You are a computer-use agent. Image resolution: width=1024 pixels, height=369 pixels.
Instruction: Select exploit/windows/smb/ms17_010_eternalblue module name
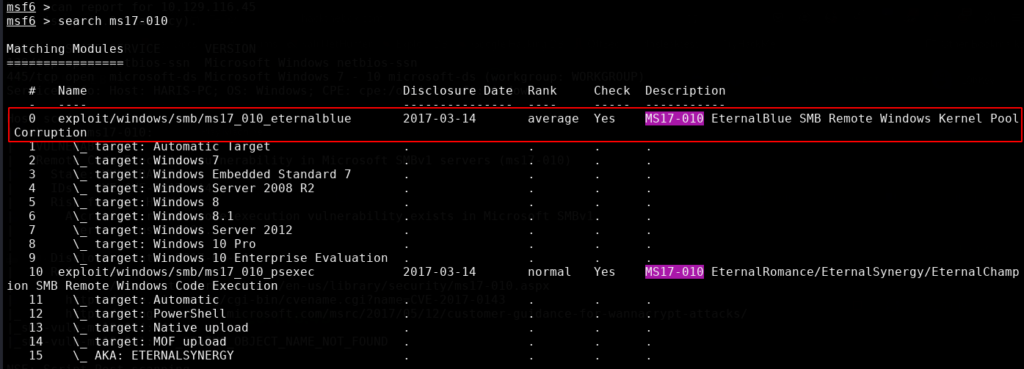[x=204, y=119]
